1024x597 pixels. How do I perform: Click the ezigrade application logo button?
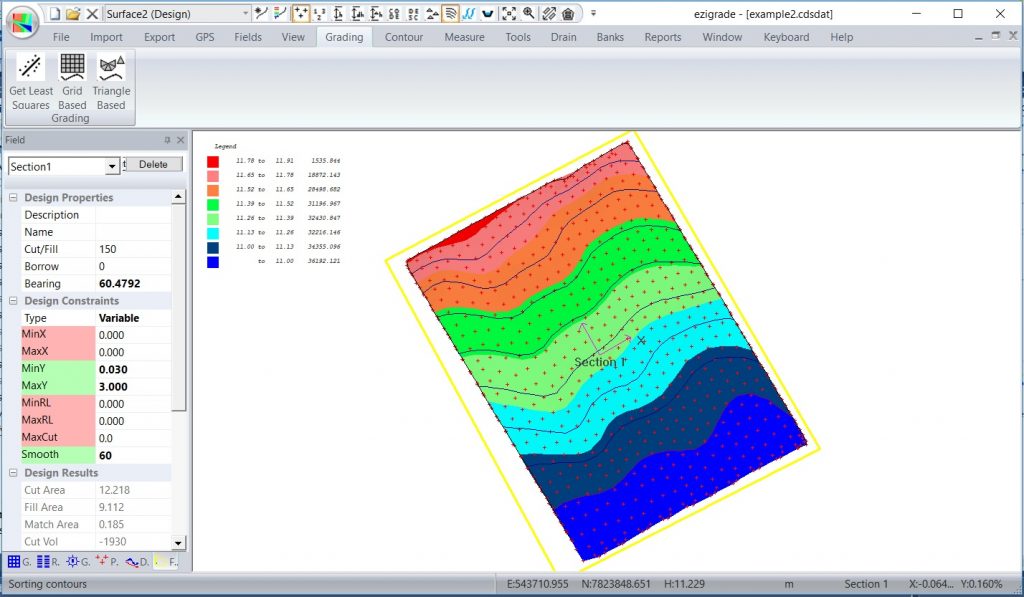tap(21, 21)
